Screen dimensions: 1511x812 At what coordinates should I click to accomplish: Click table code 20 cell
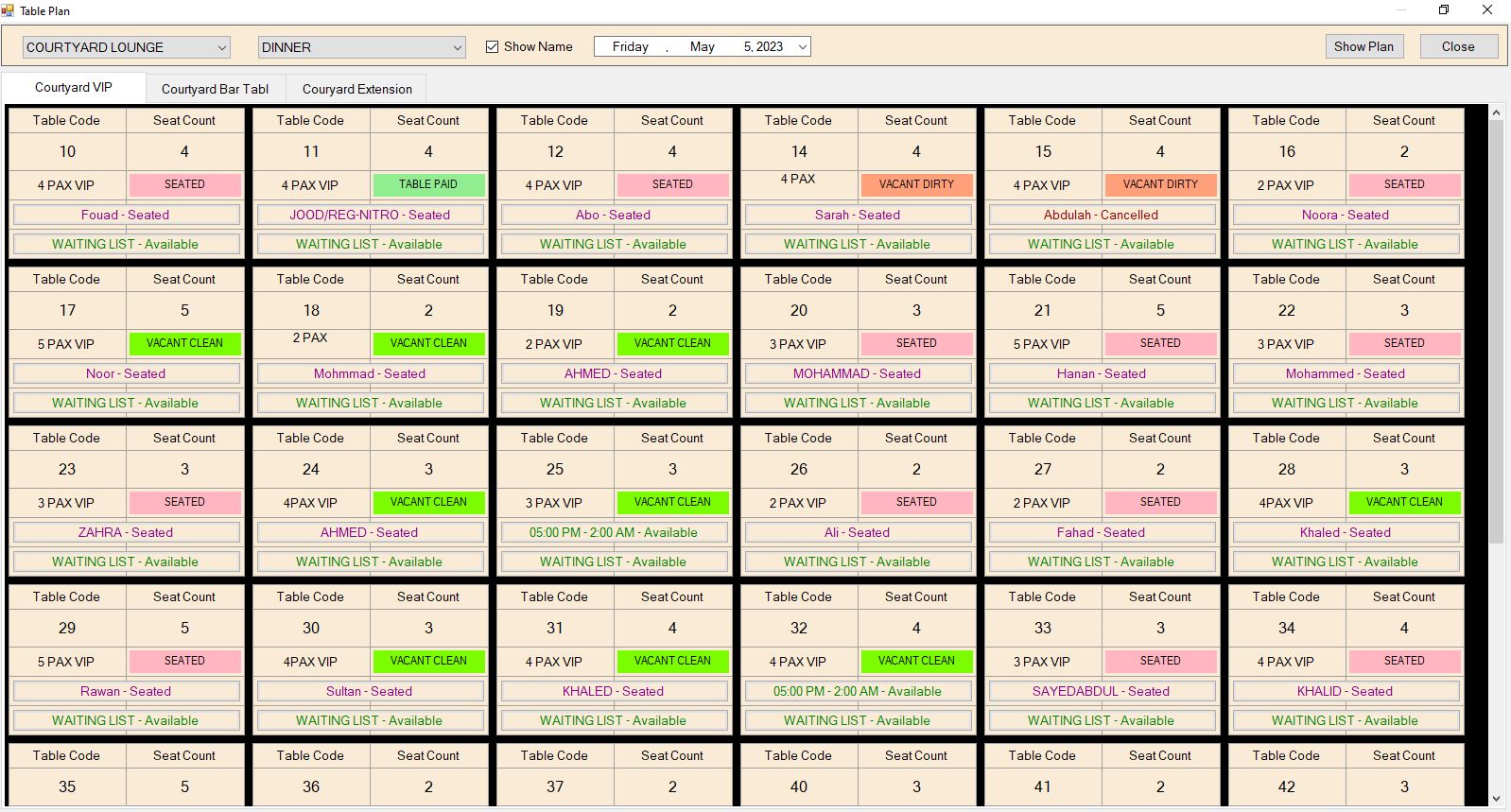[x=799, y=310]
